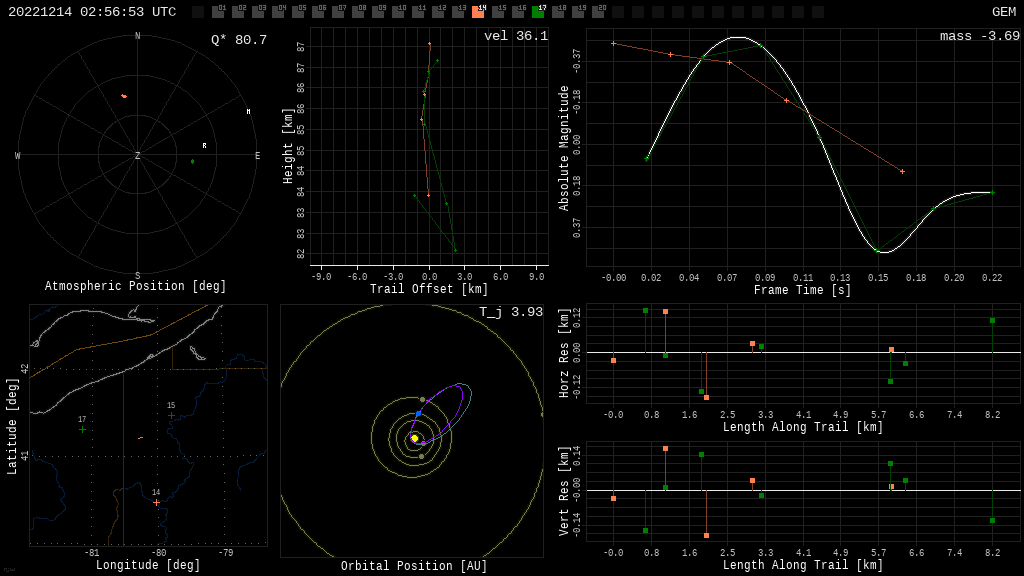Toggle the green station 17 indicator
The height and width of the screenshot is (576, 1024).
(x=538, y=12)
